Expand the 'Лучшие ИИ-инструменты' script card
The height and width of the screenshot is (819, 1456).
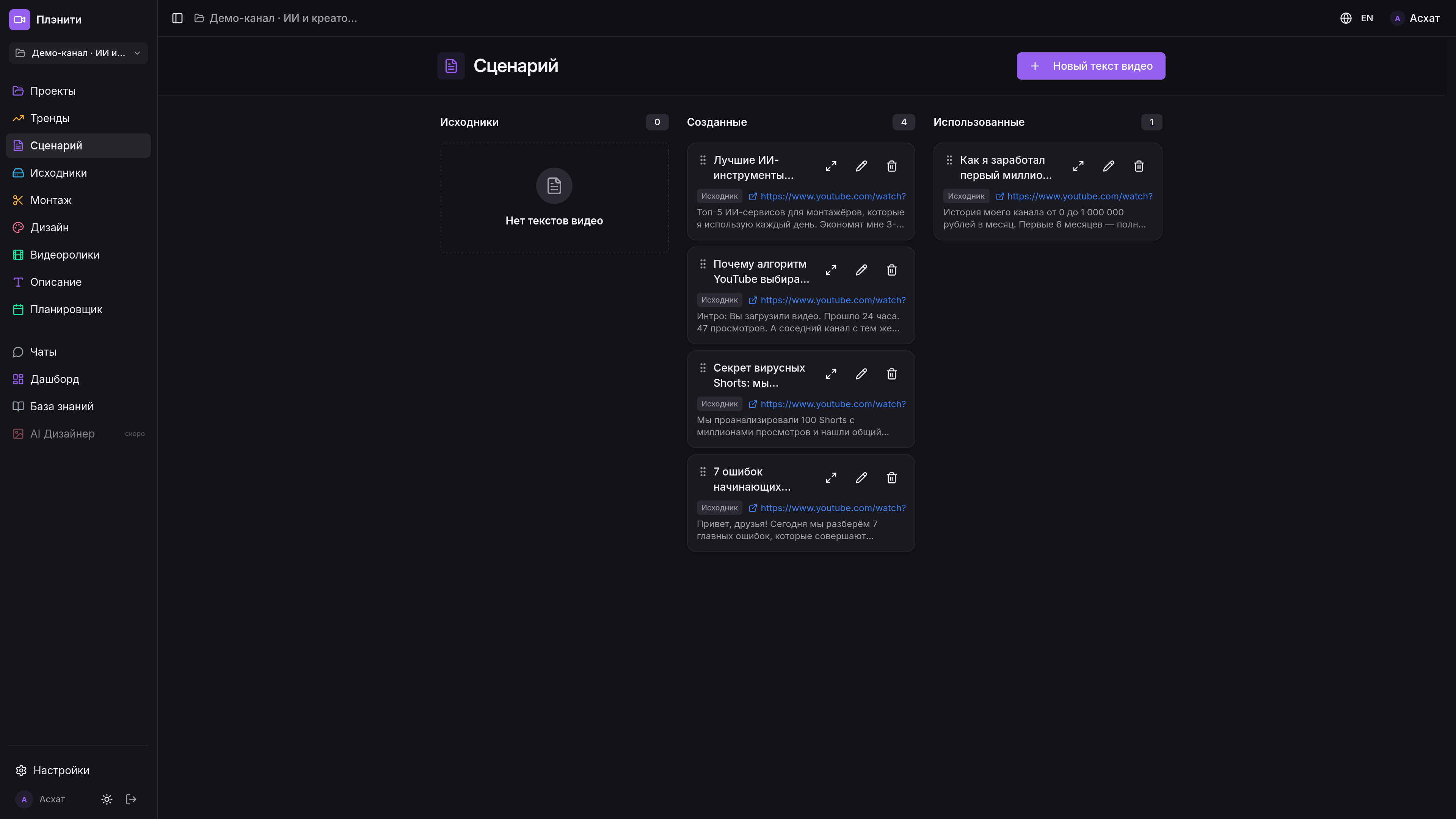(x=831, y=166)
